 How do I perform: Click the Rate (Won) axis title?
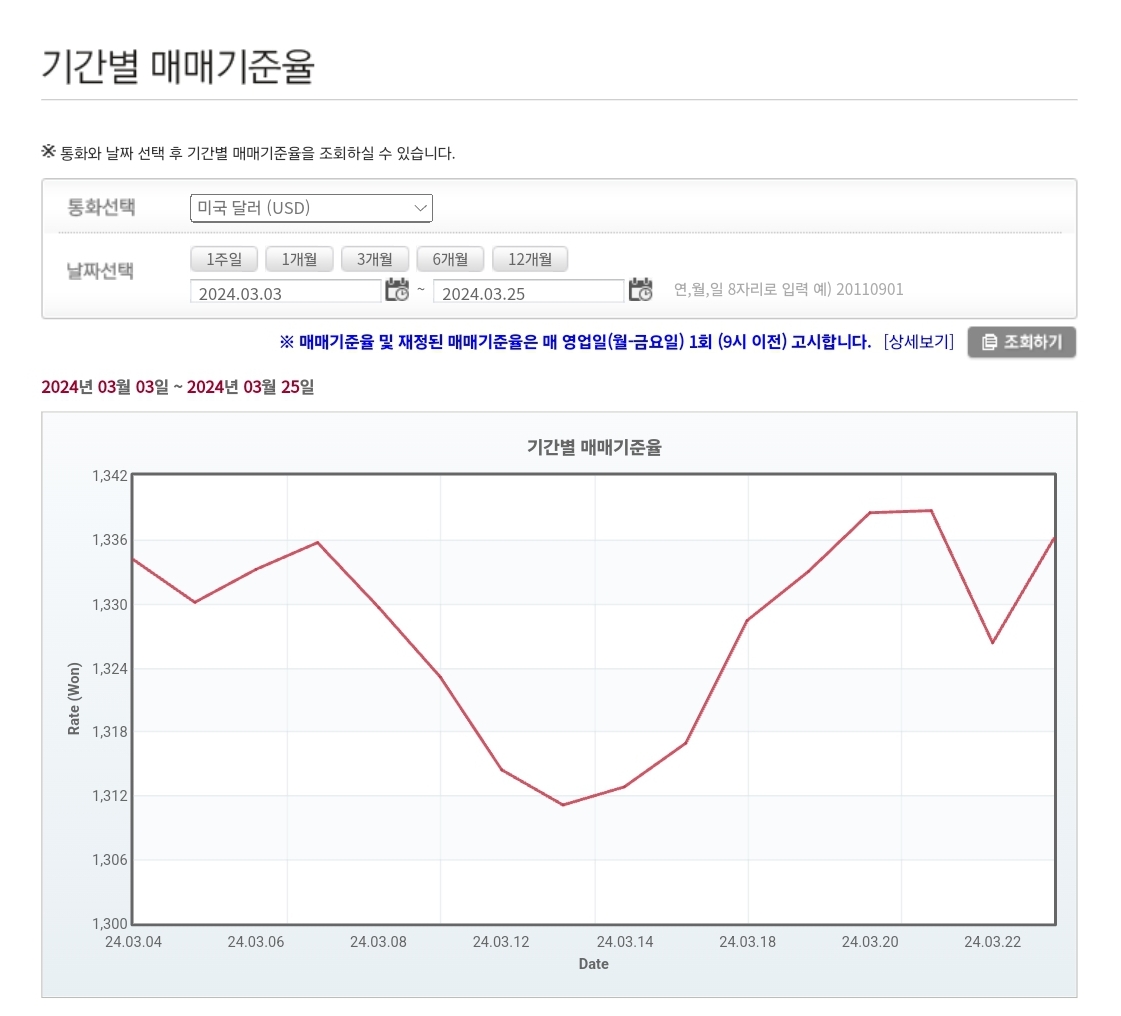coord(74,699)
